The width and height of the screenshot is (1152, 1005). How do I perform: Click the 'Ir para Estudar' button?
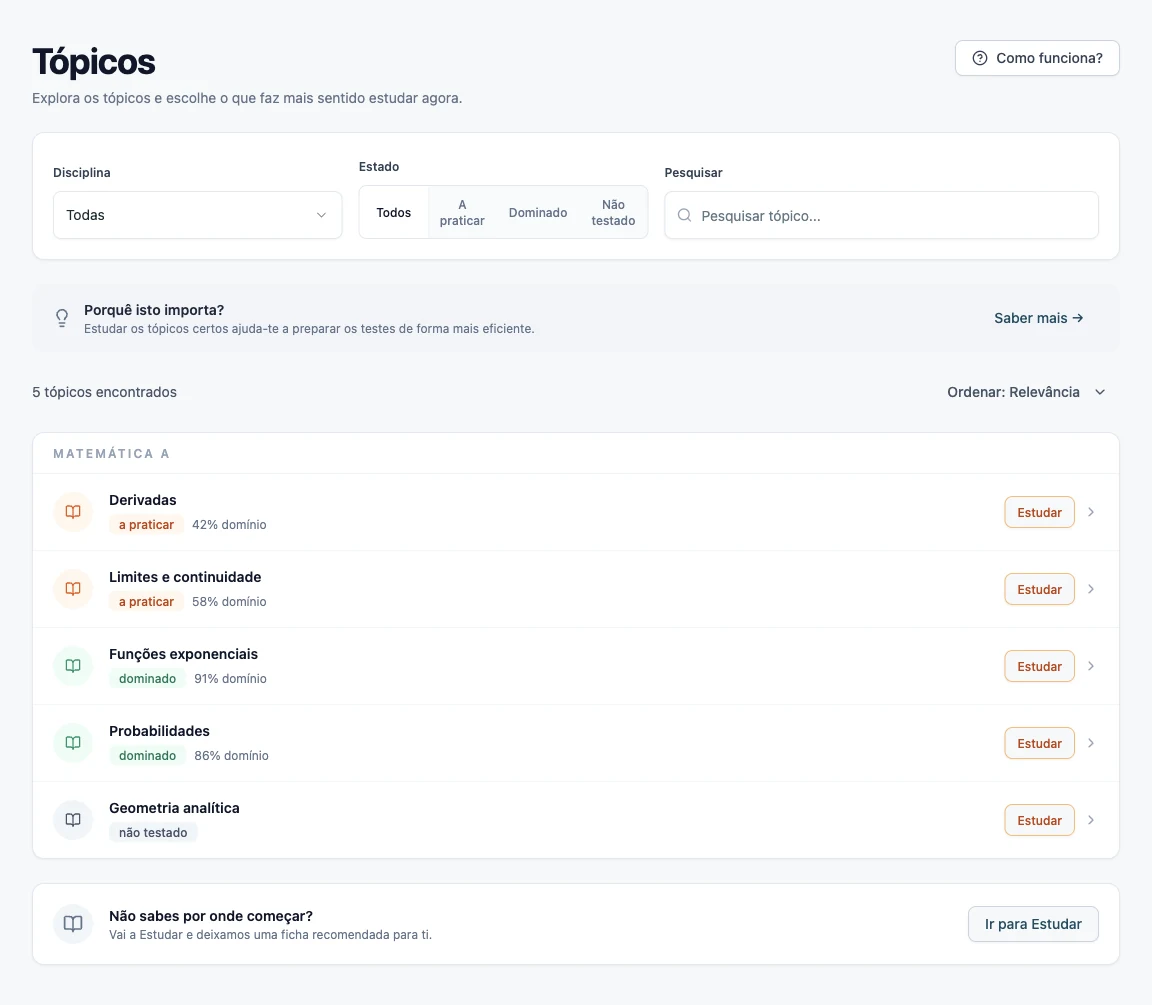click(1033, 924)
